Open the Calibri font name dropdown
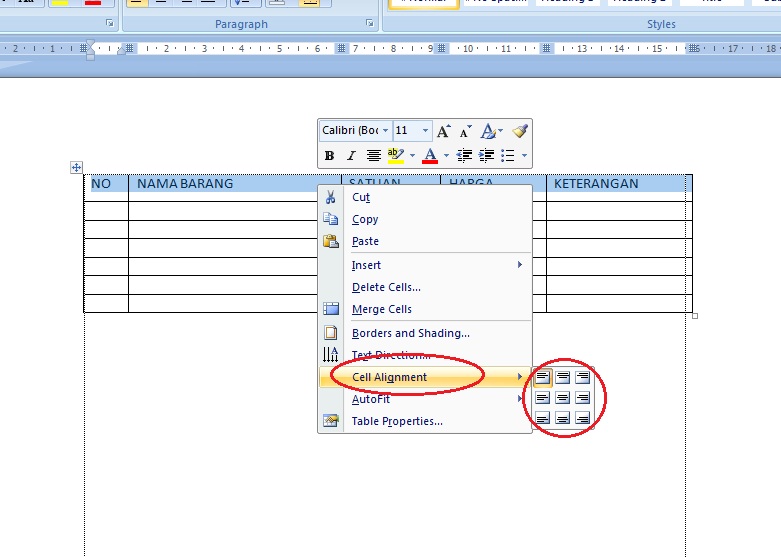781x557 pixels. (385, 131)
